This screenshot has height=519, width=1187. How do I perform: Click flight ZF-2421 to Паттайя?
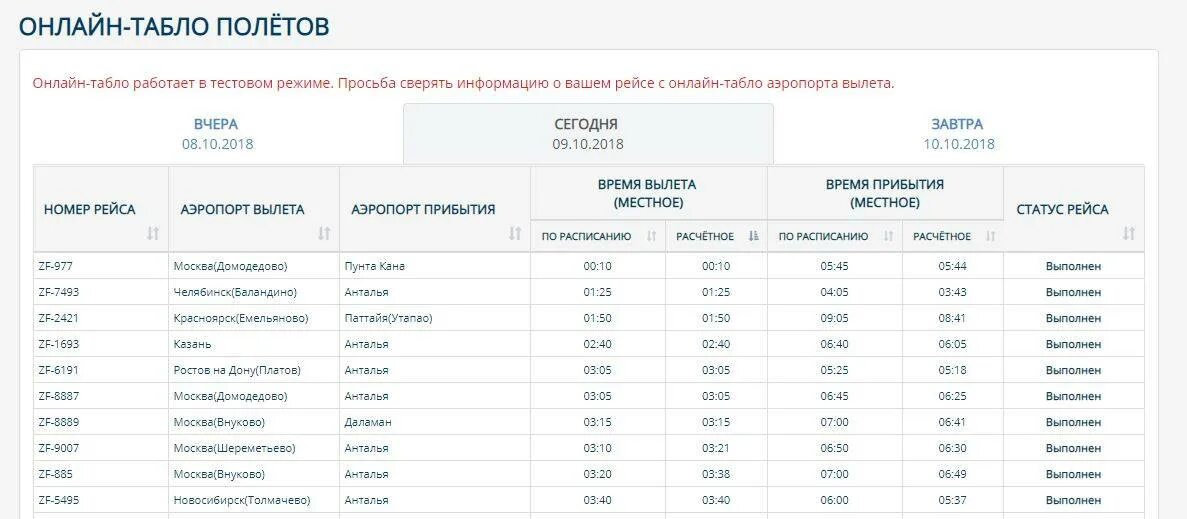point(588,318)
